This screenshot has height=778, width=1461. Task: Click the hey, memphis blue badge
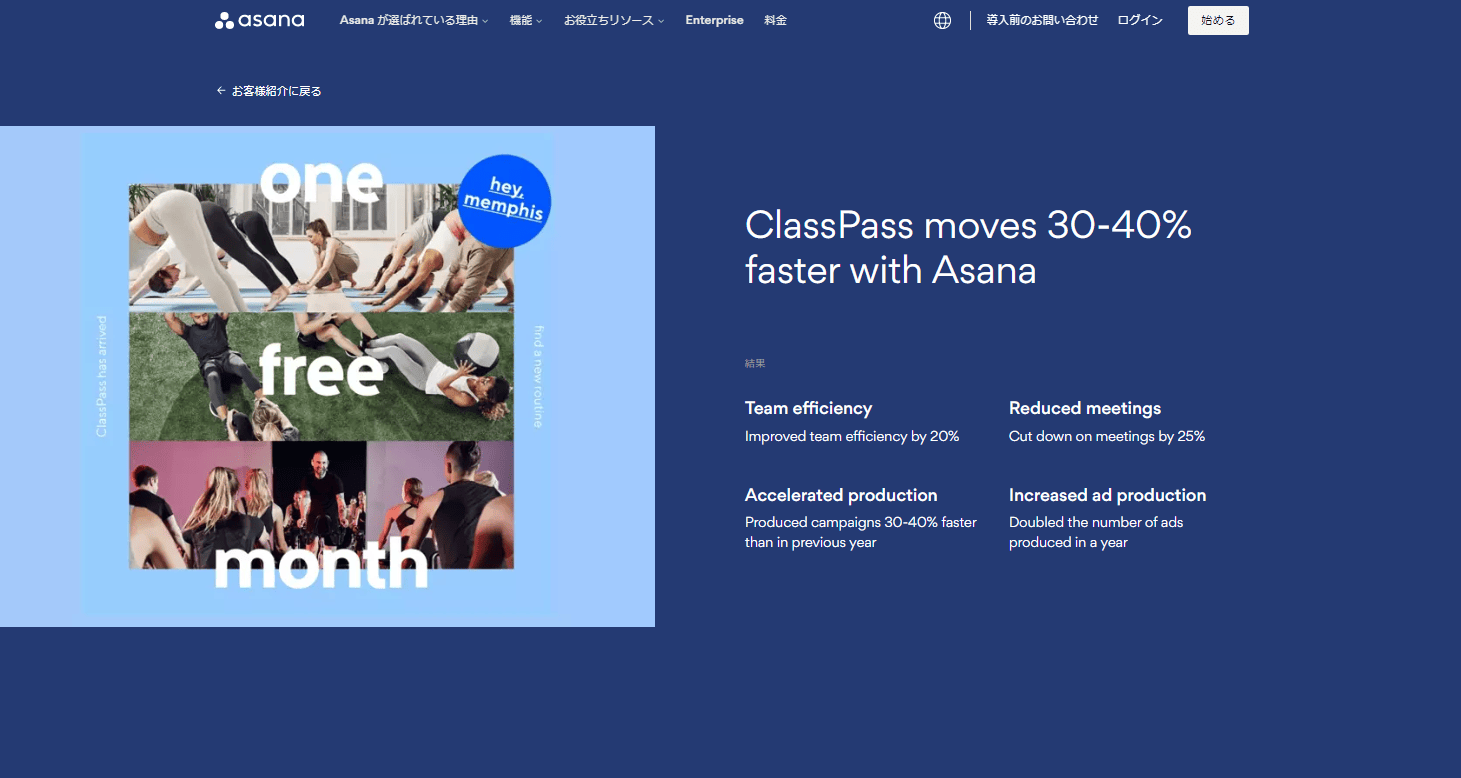pyautogui.click(x=504, y=201)
